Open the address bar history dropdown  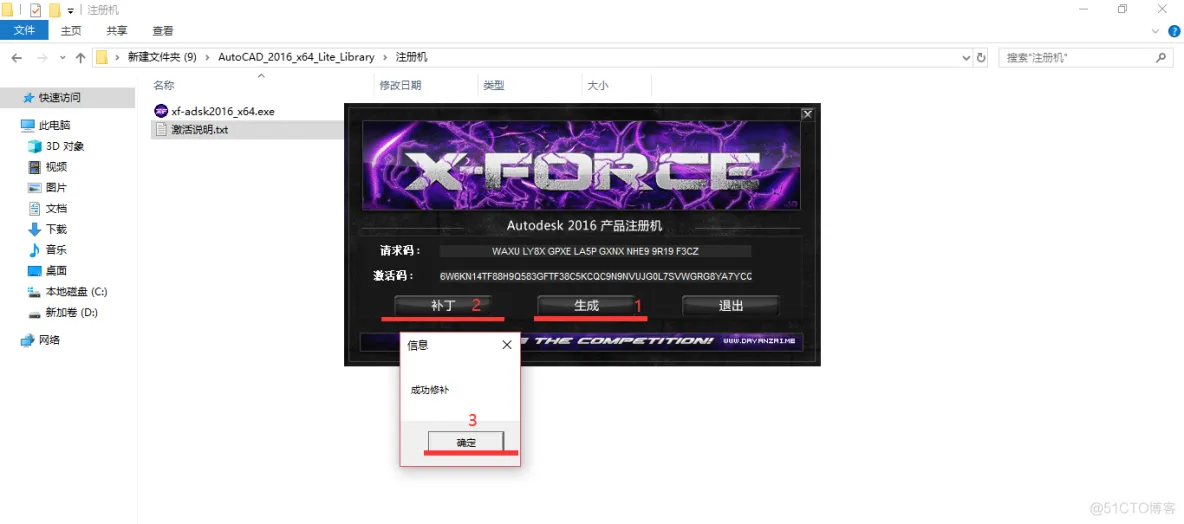[x=966, y=57]
